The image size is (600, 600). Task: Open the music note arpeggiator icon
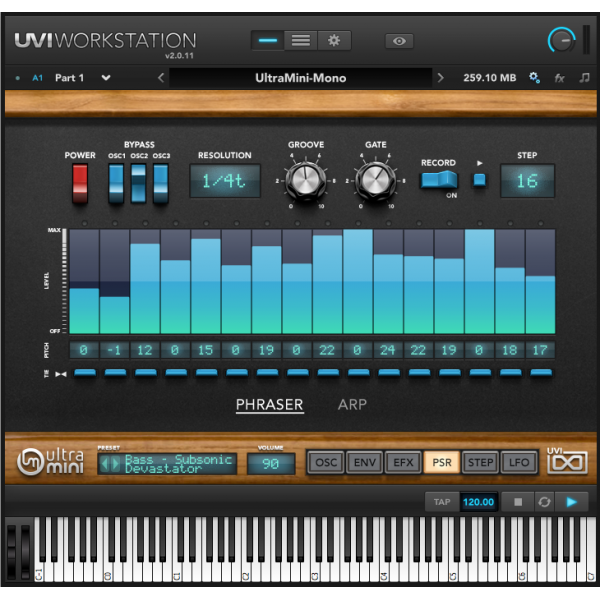(584, 77)
